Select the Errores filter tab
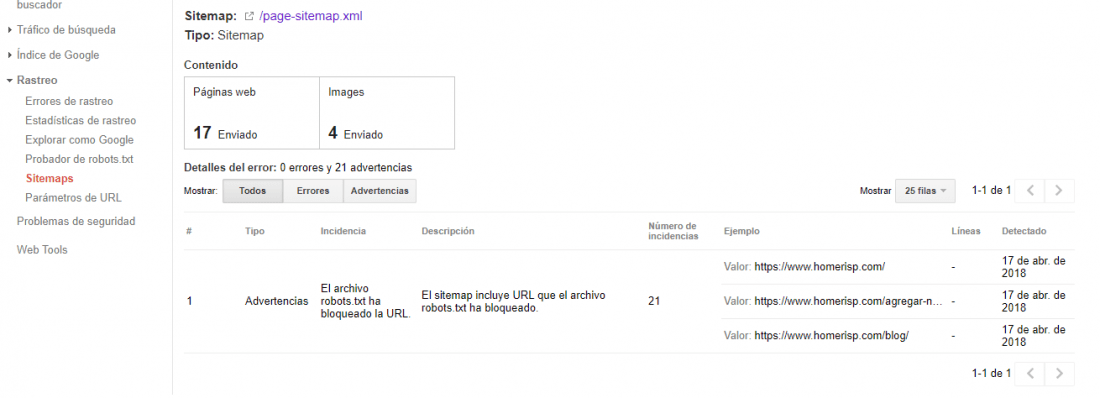The height and width of the screenshot is (398, 1100). 313,191
